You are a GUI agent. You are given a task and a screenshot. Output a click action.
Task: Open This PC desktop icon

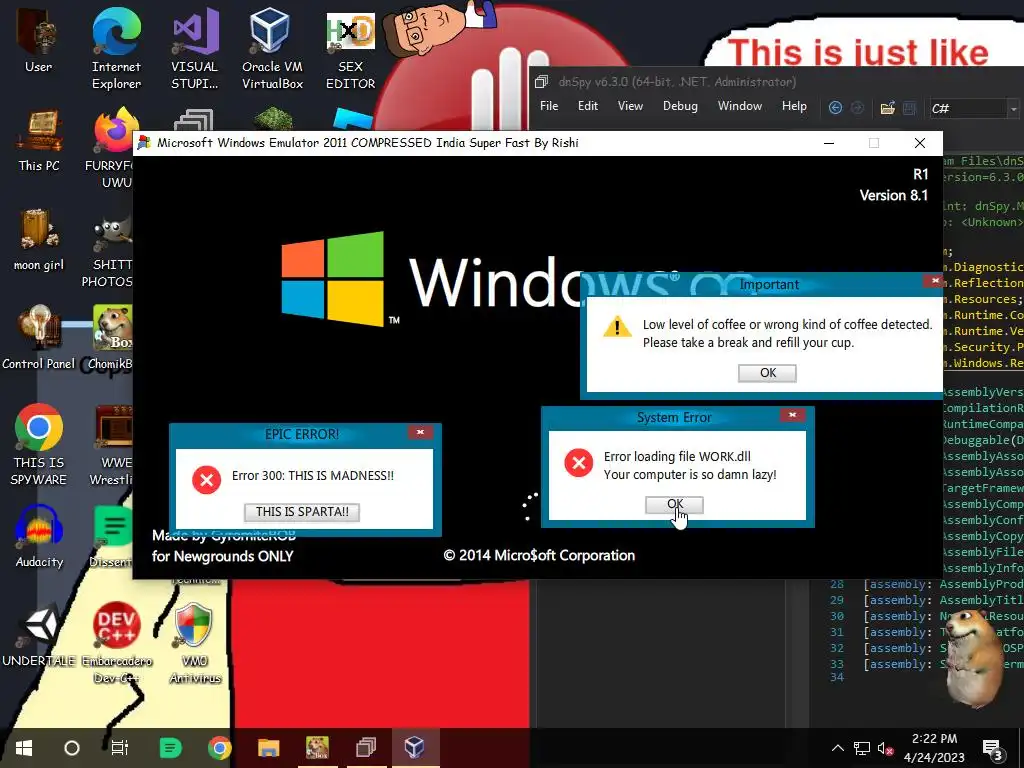pos(39,140)
